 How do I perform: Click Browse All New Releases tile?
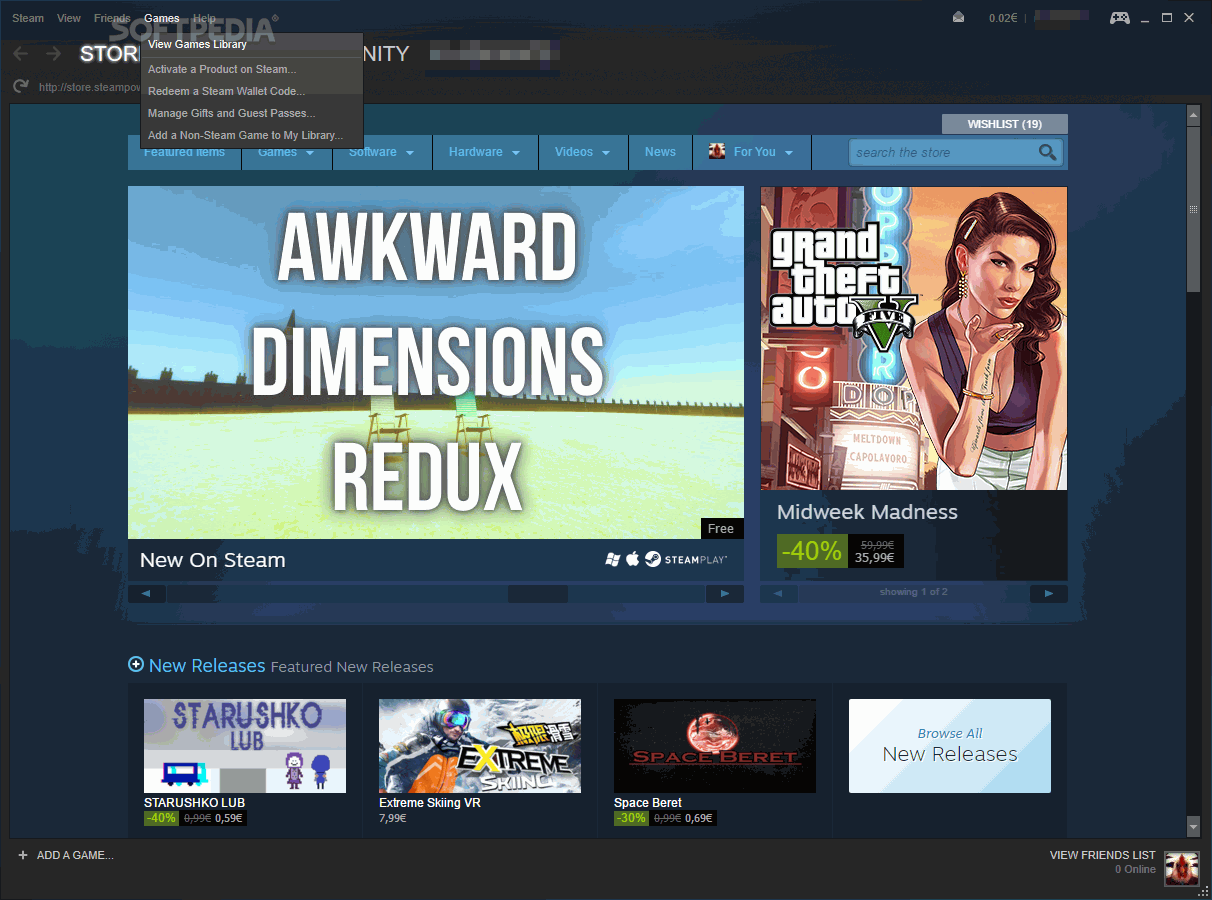(950, 746)
